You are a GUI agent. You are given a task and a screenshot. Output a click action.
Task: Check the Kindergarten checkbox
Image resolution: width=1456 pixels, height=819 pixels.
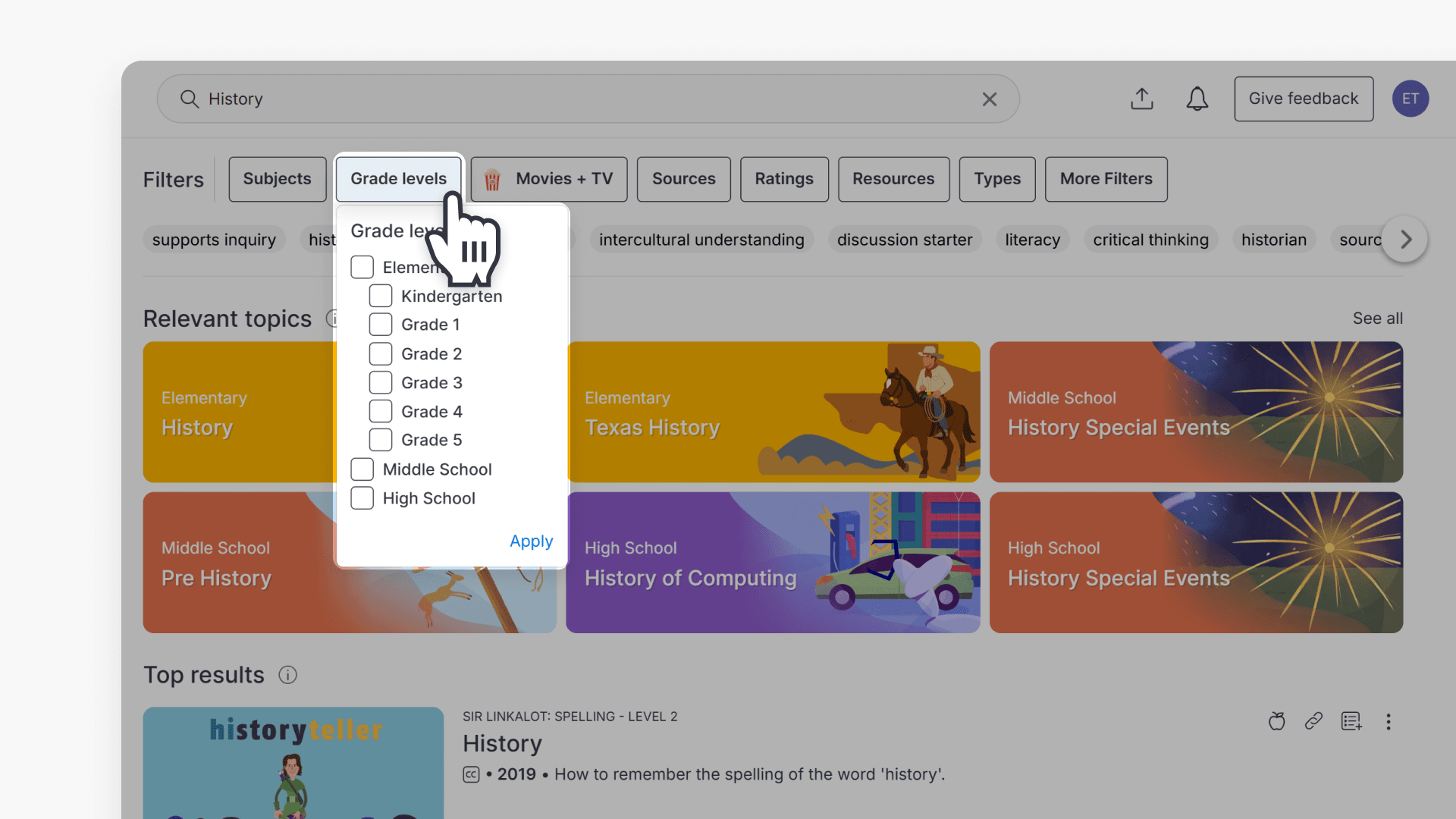tap(380, 296)
